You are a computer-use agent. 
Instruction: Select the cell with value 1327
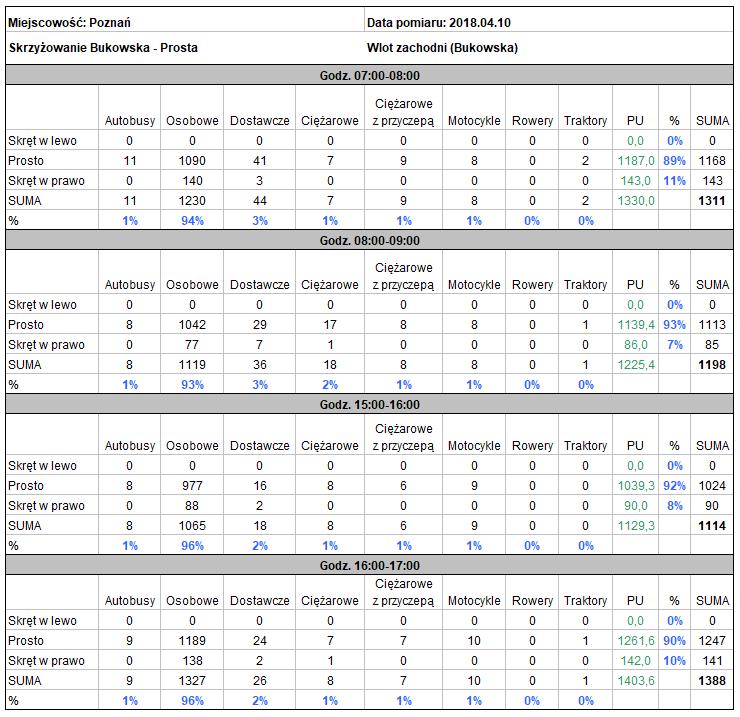click(192, 681)
